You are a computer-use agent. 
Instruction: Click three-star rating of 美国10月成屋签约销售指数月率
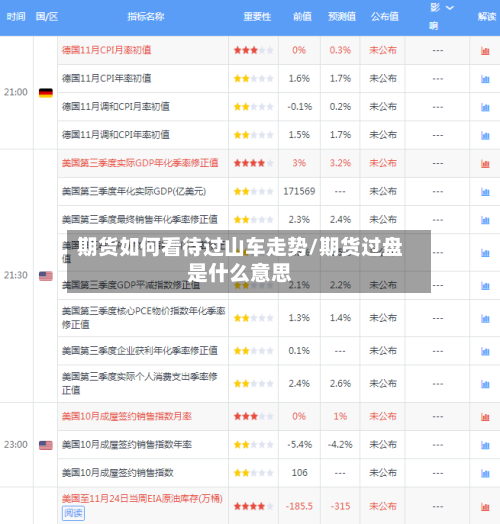coord(253,416)
